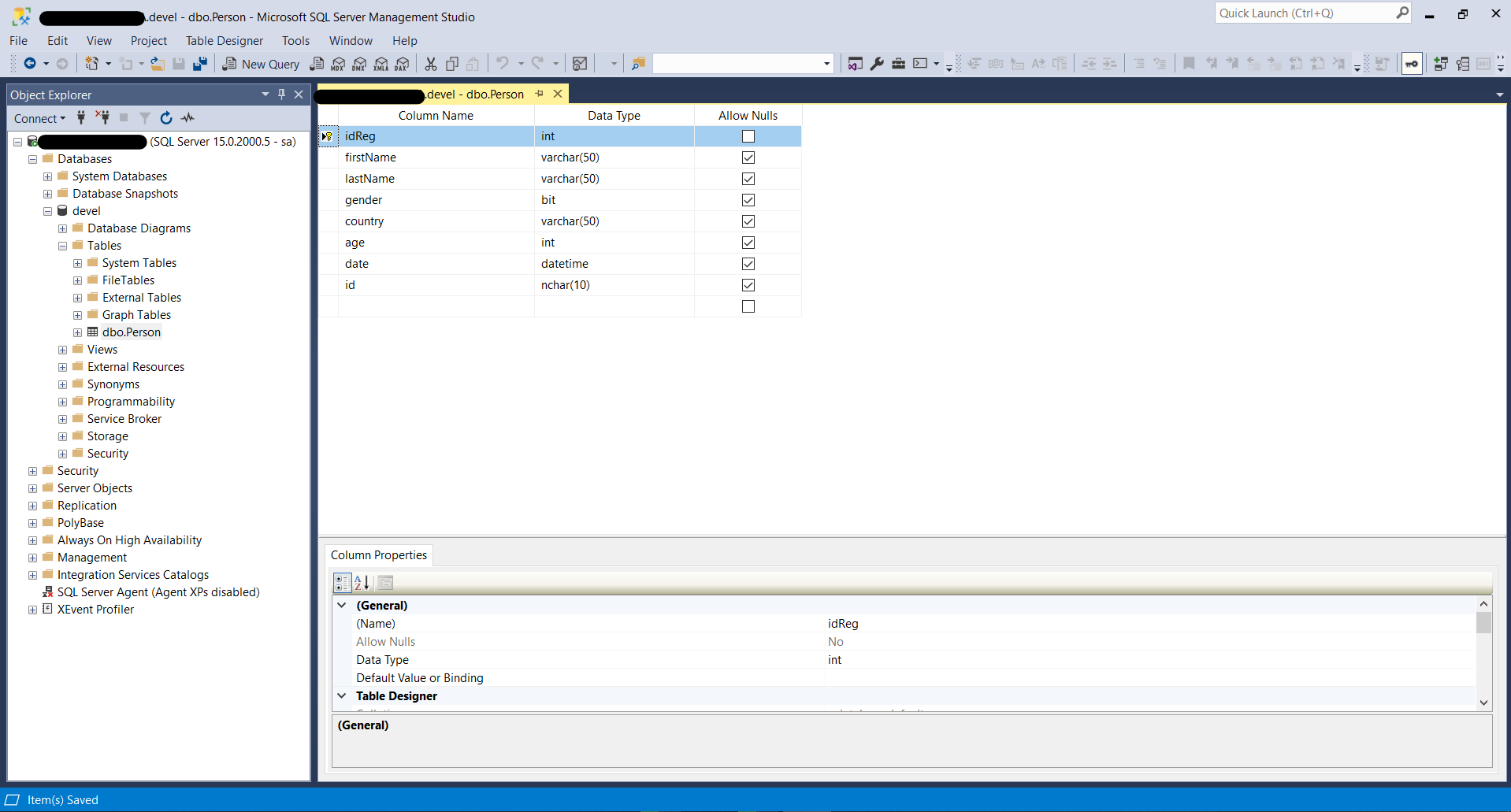Expand the dbo.Person table node
This screenshot has width=1511, height=812.
point(77,332)
